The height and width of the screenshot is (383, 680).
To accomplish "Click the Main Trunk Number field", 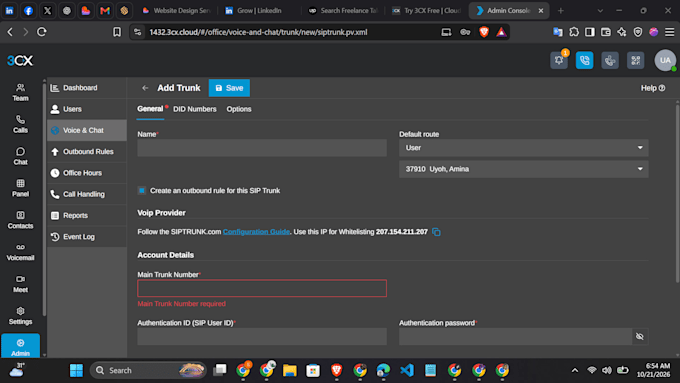I will (x=262, y=288).
